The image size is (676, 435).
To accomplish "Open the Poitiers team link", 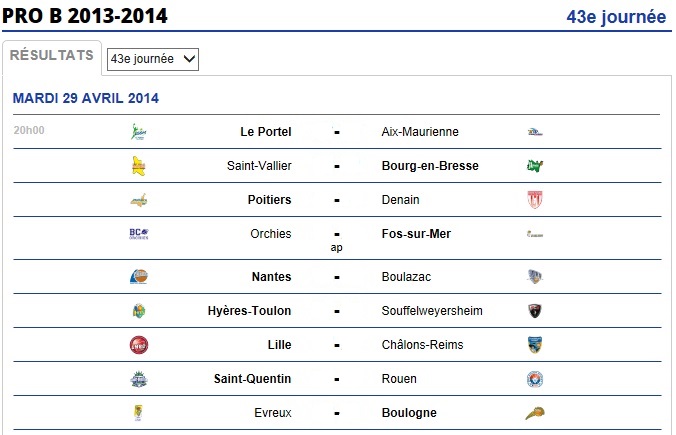I will (269, 200).
